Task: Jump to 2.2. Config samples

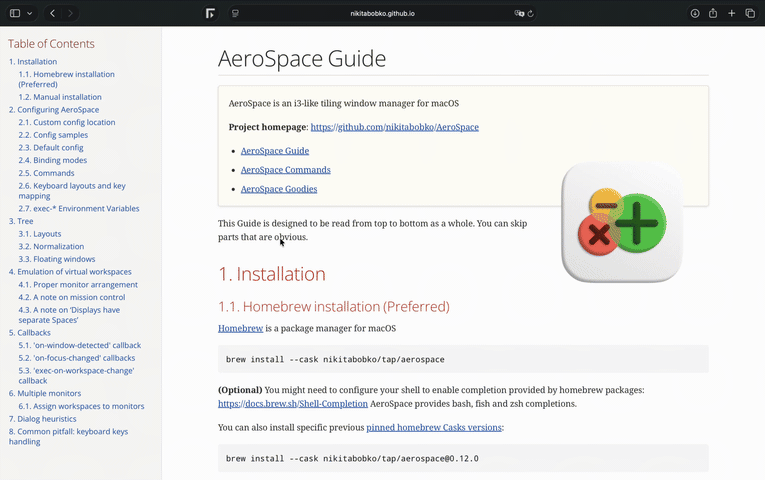Action: click(x=53, y=135)
